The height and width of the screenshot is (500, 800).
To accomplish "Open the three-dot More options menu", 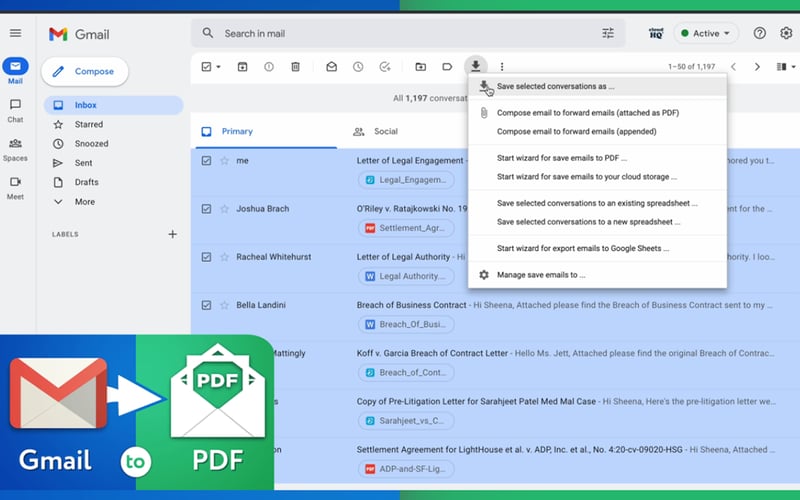I will (502, 67).
